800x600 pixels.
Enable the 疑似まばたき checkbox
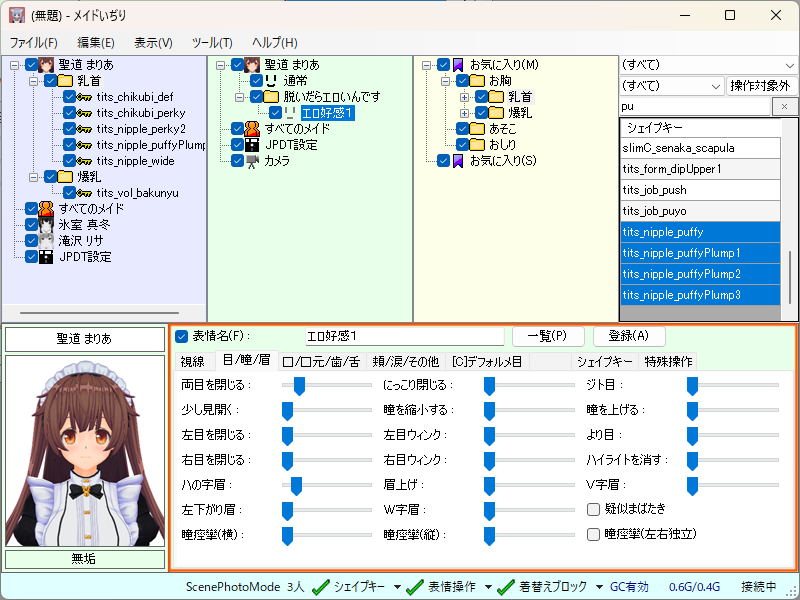594,509
